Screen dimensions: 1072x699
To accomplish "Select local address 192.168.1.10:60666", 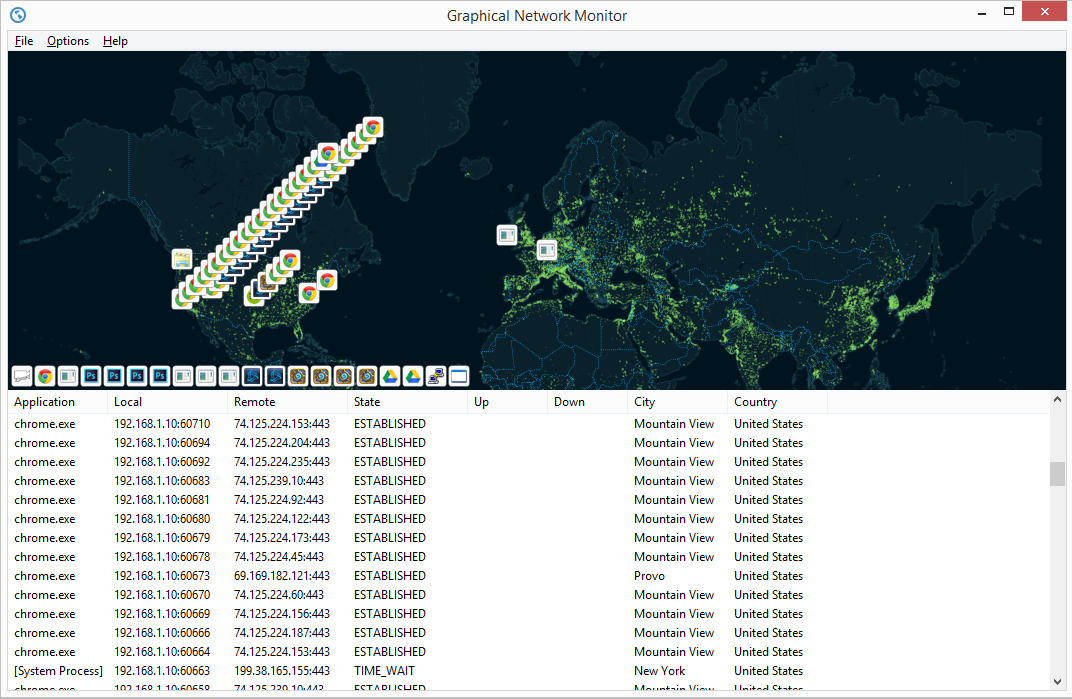I will click(162, 633).
